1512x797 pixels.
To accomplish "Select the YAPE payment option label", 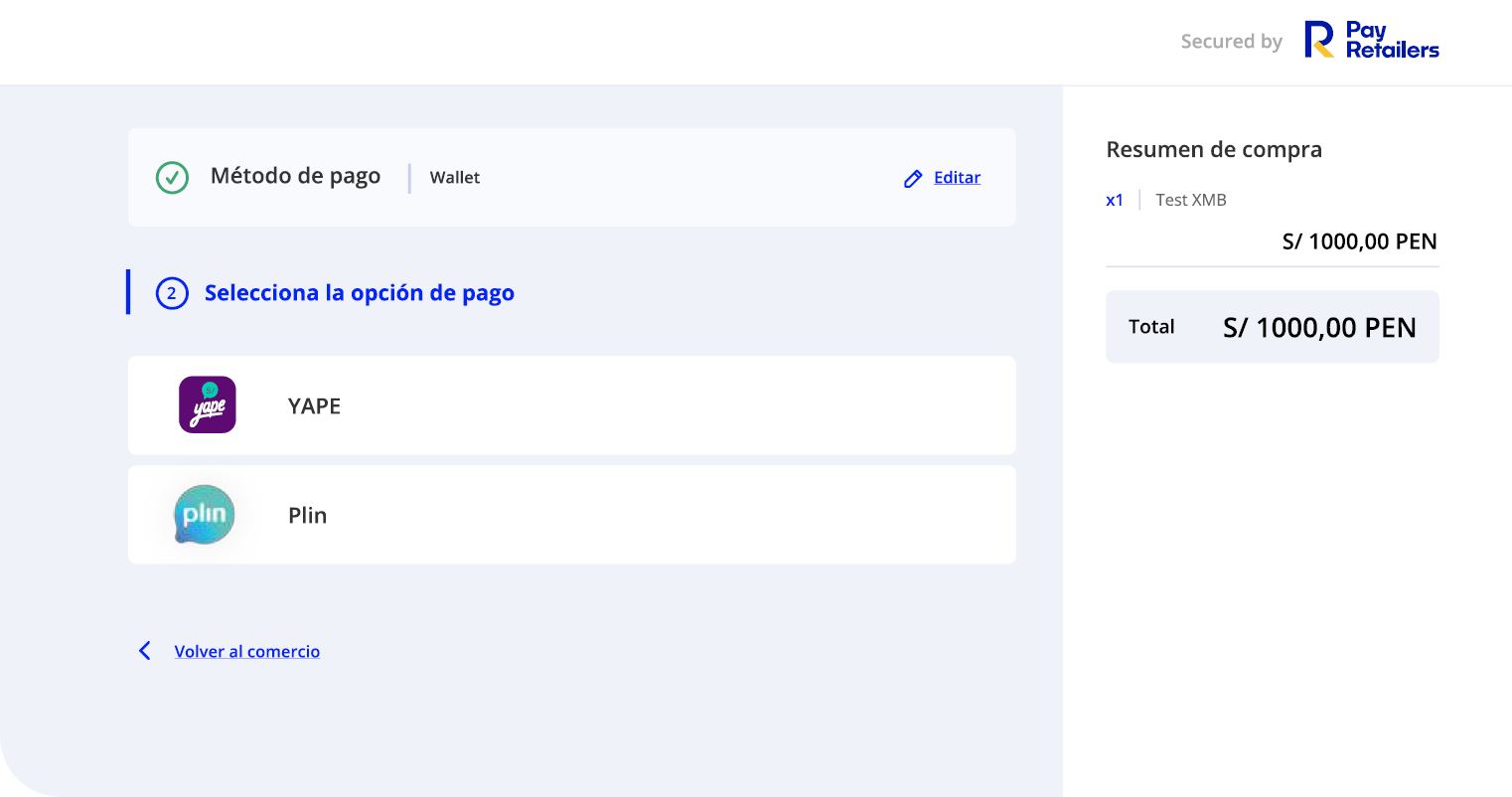I will 314,406.
